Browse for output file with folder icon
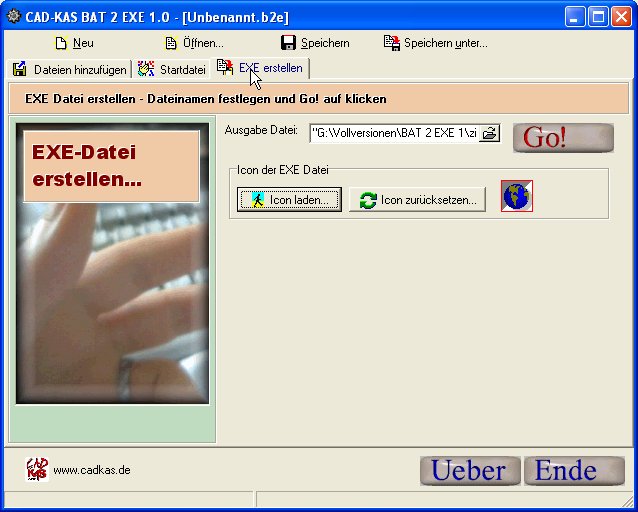The height and width of the screenshot is (512, 638). pyautogui.click(x=489, y=133)
